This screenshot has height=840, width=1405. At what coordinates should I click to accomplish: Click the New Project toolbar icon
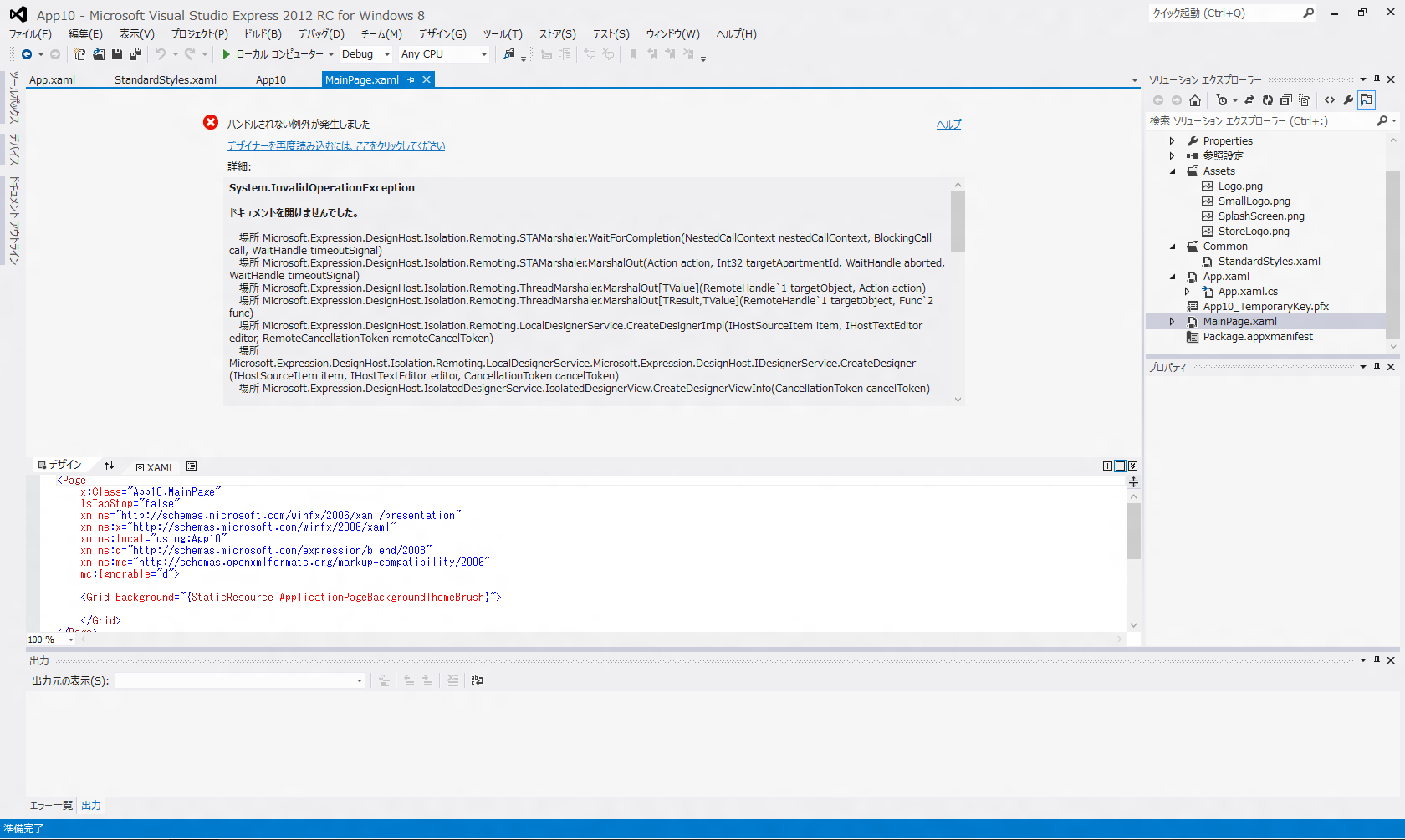coord(80,54)
